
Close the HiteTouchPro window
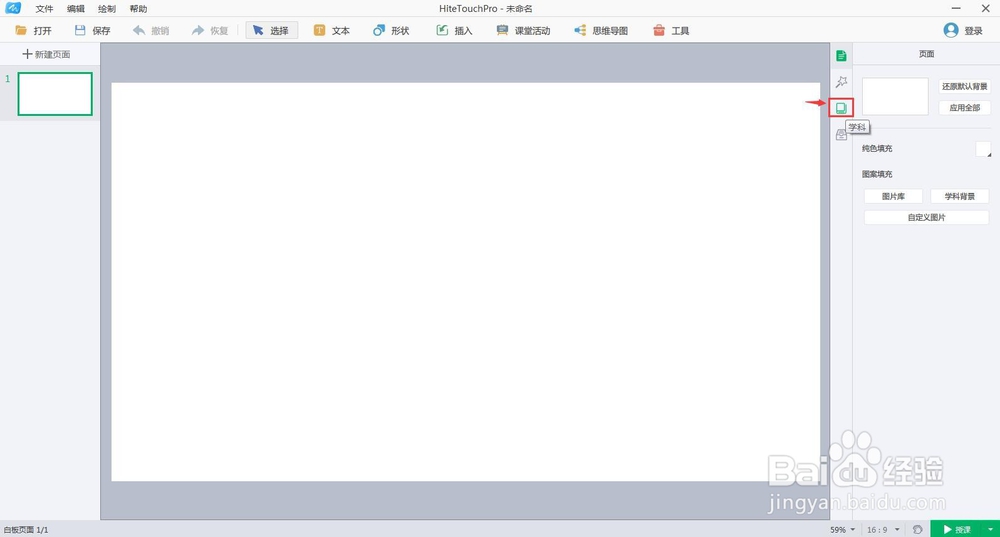click(985, 8)
